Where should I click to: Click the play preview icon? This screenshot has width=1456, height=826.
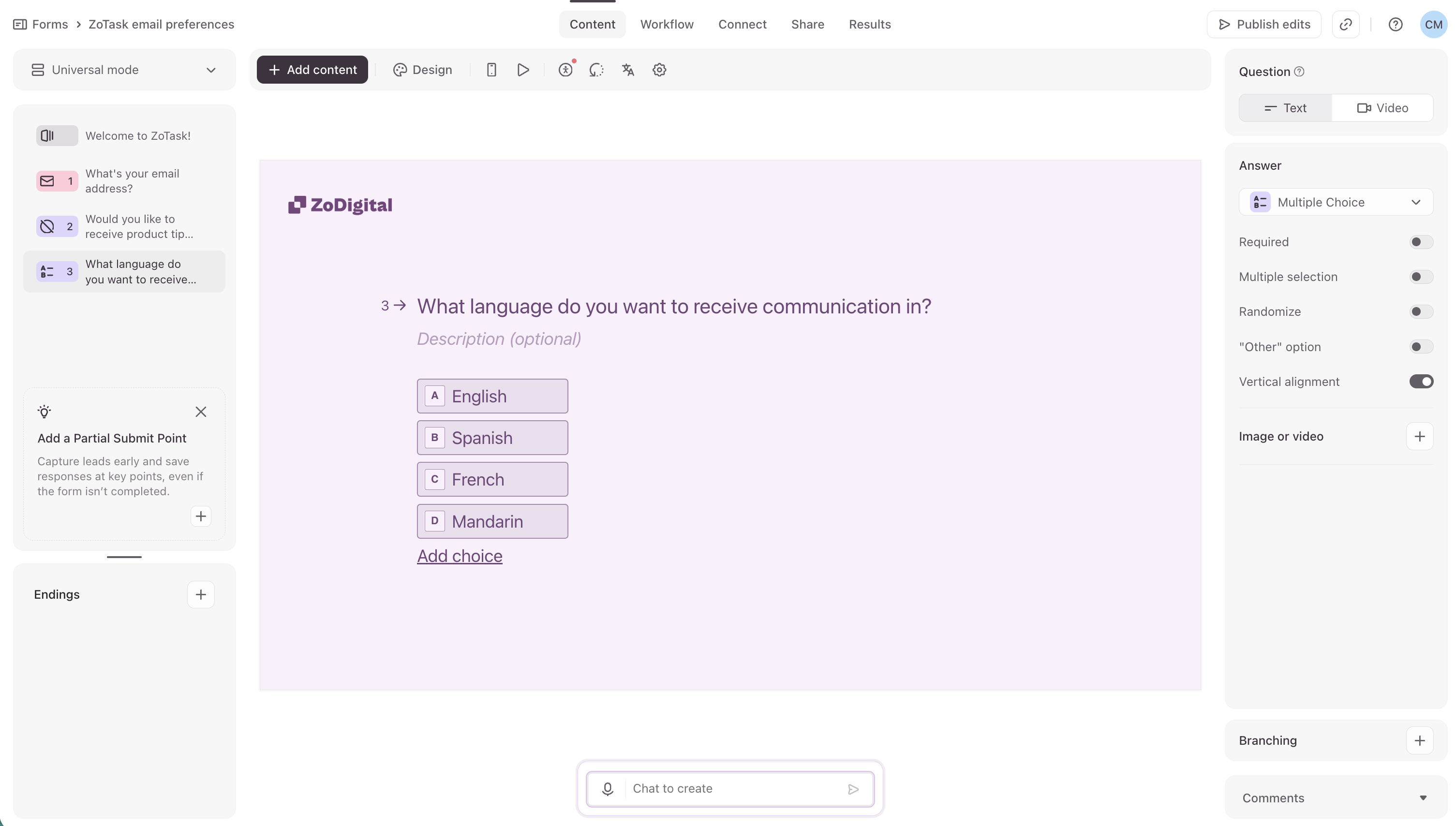tap(523, 70)
